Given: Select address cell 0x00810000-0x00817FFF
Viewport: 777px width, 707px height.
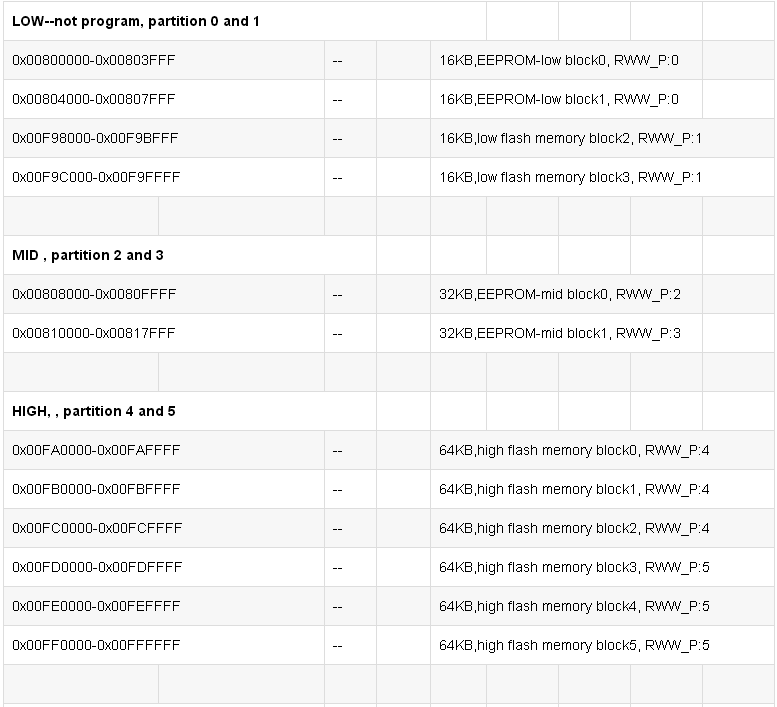Looking at the screenshot, I should [93, 333].
